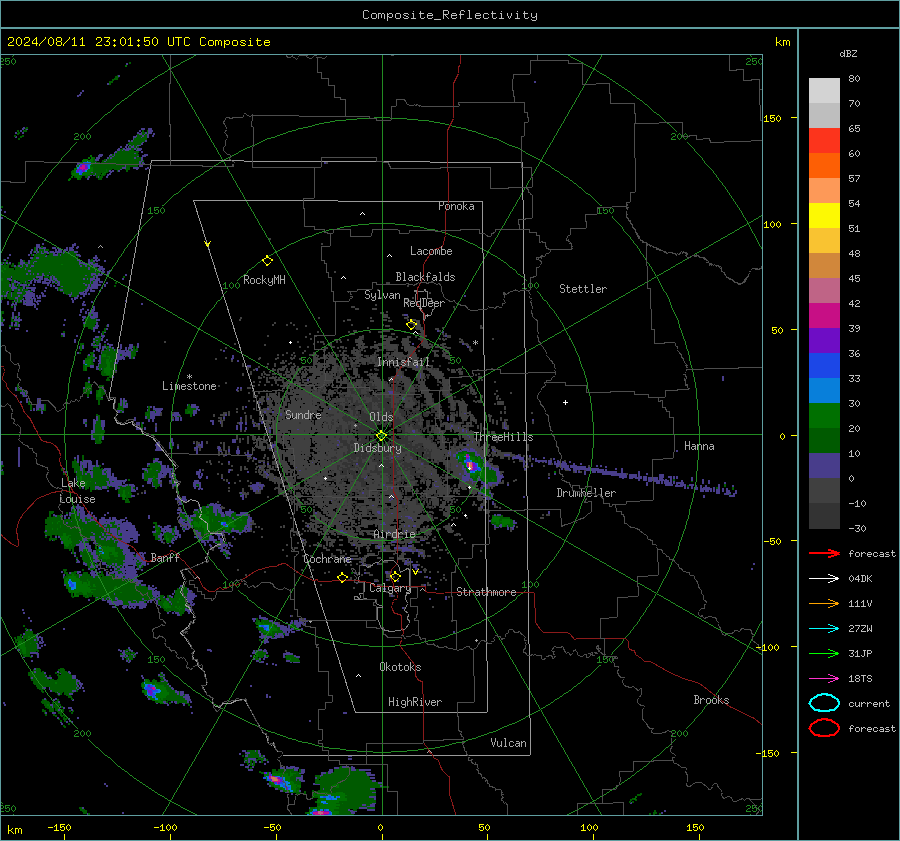
Task: Click the Blackfalds city label
Action: point(425,277)
